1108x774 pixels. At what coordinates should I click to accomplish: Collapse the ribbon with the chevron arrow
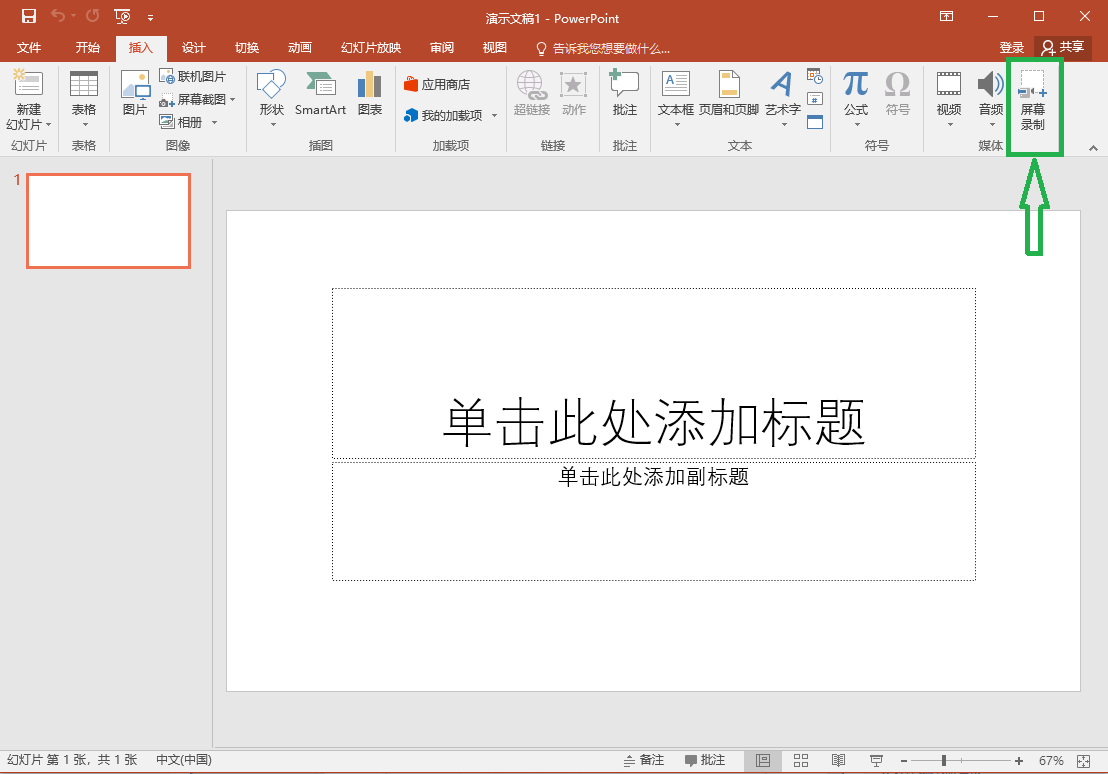(x=1093, y=148)
